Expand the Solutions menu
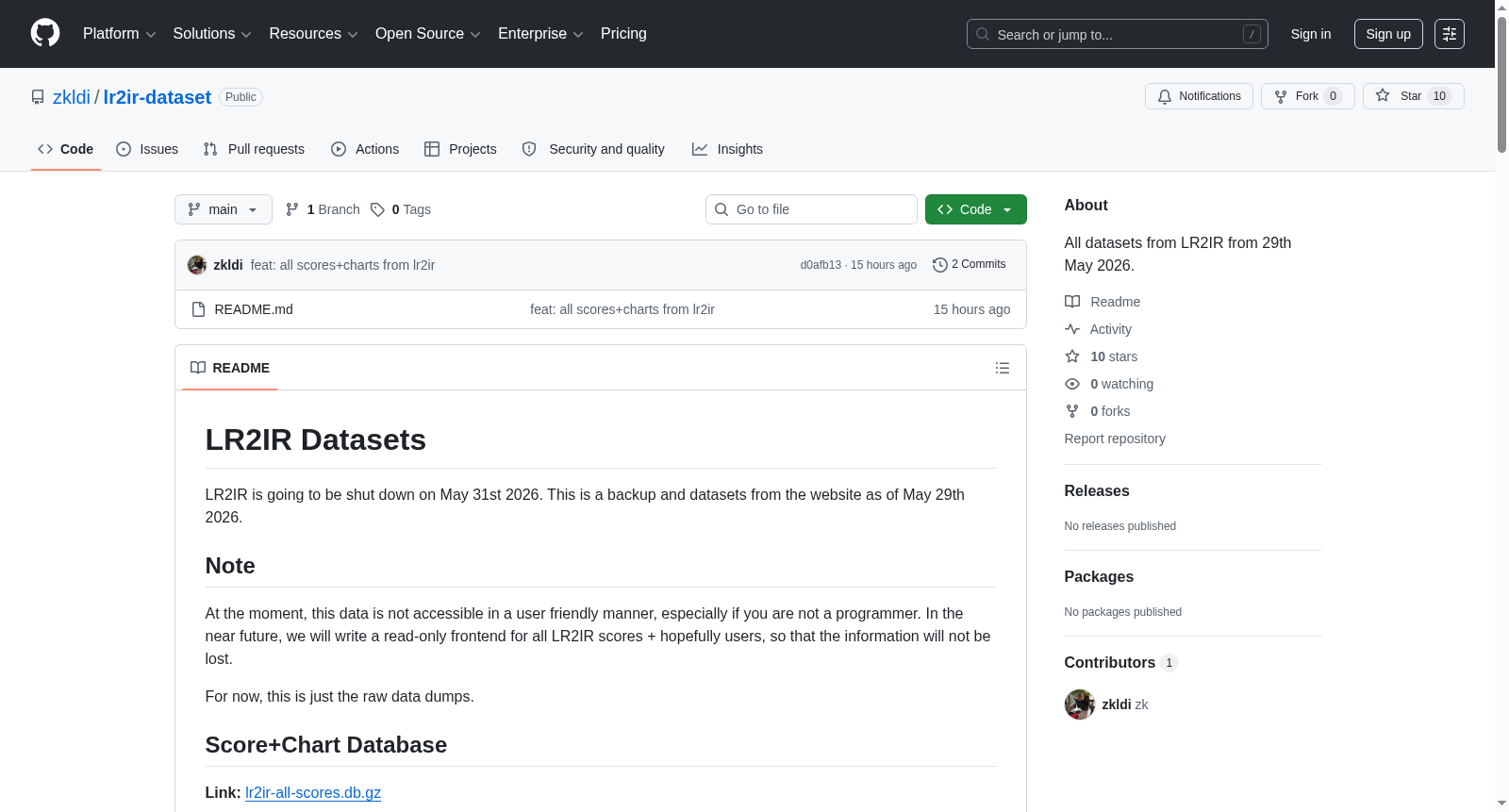Viewport: 1509px width, 812px height. 212,34
